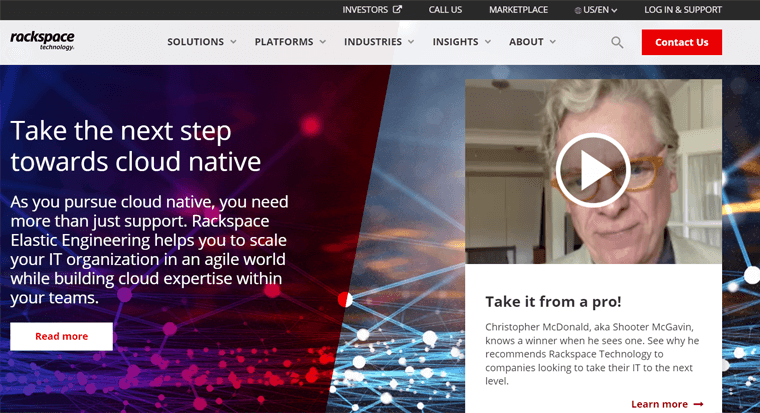The image size is (760, 413).
Task: Expand the Insights menu chevron
Action: 488,42
